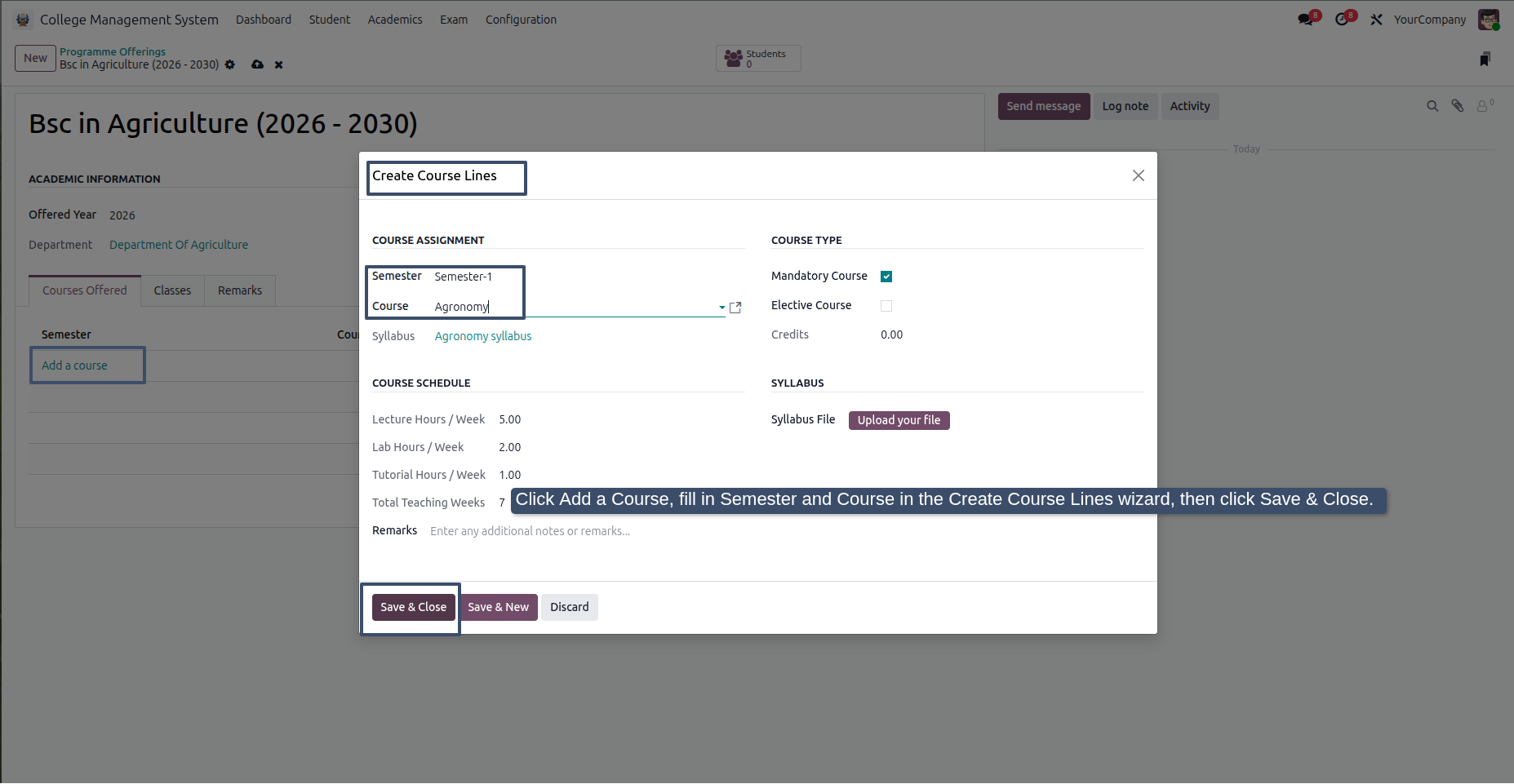Click the cloud save icon
This screenshot has height=784, width=1514.
(x=257, y=64)
